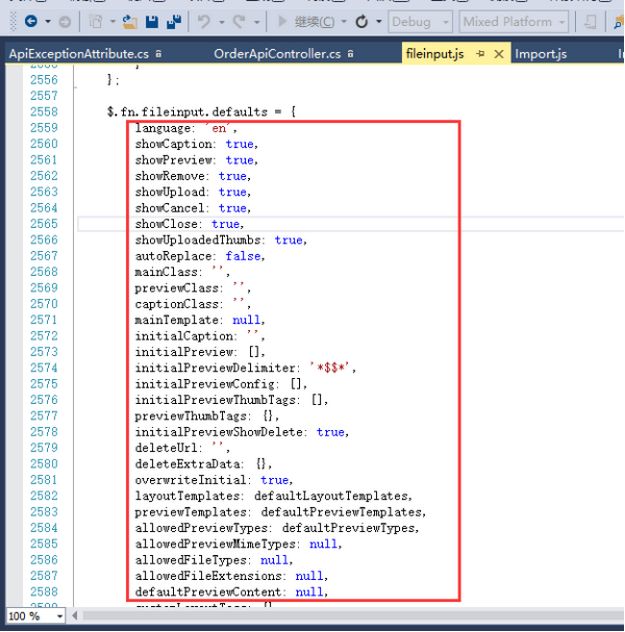Click the Navigate Forward arrow icon
This screenshot has height=632, width=625.
[64, 22]
